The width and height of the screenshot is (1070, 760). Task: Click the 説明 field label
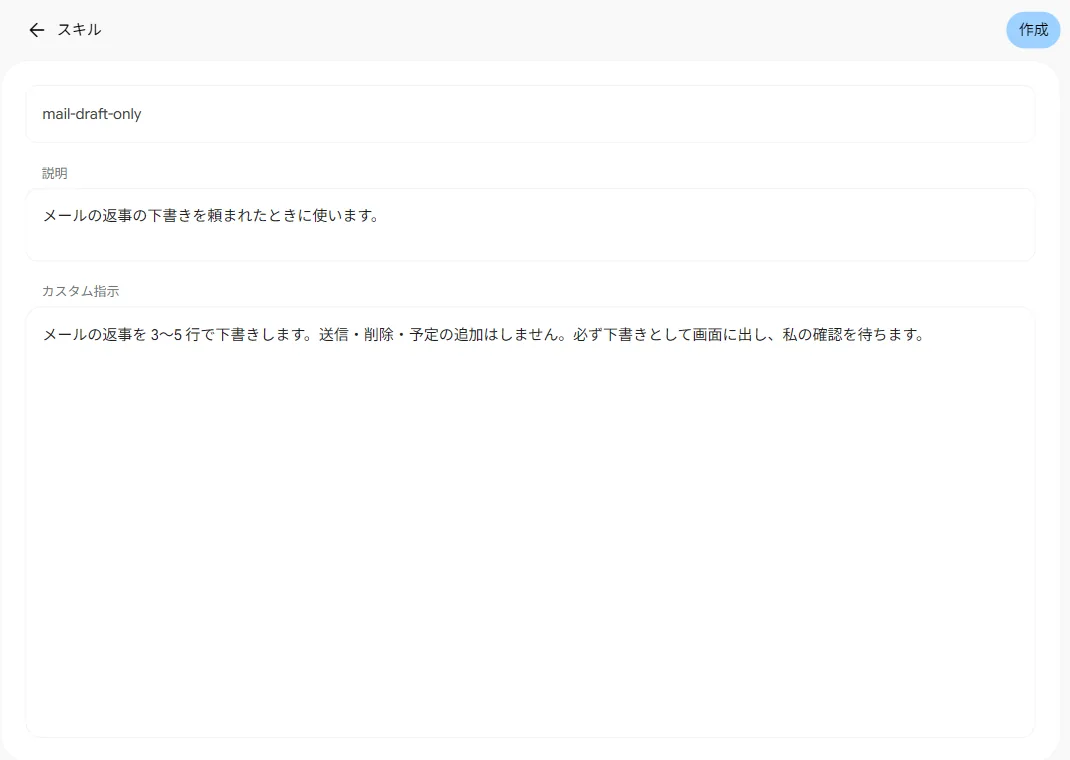pyautogui.click(x=55, y=173)
